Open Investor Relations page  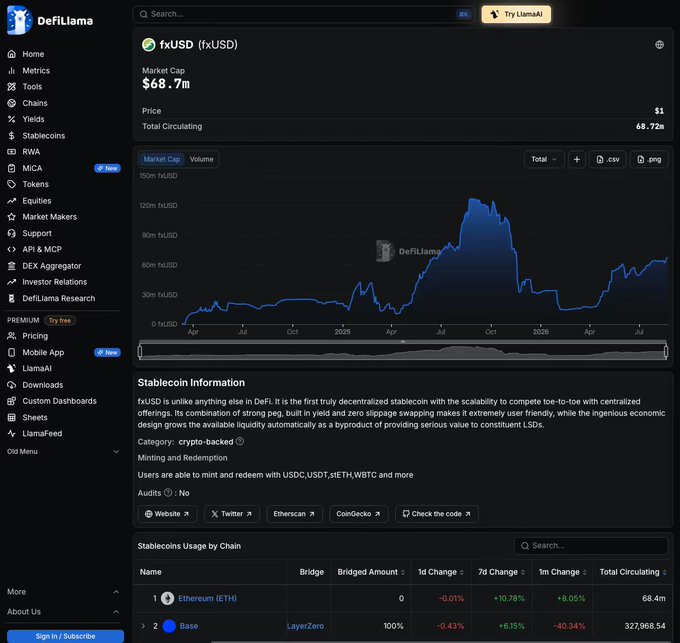pos(54,282)
